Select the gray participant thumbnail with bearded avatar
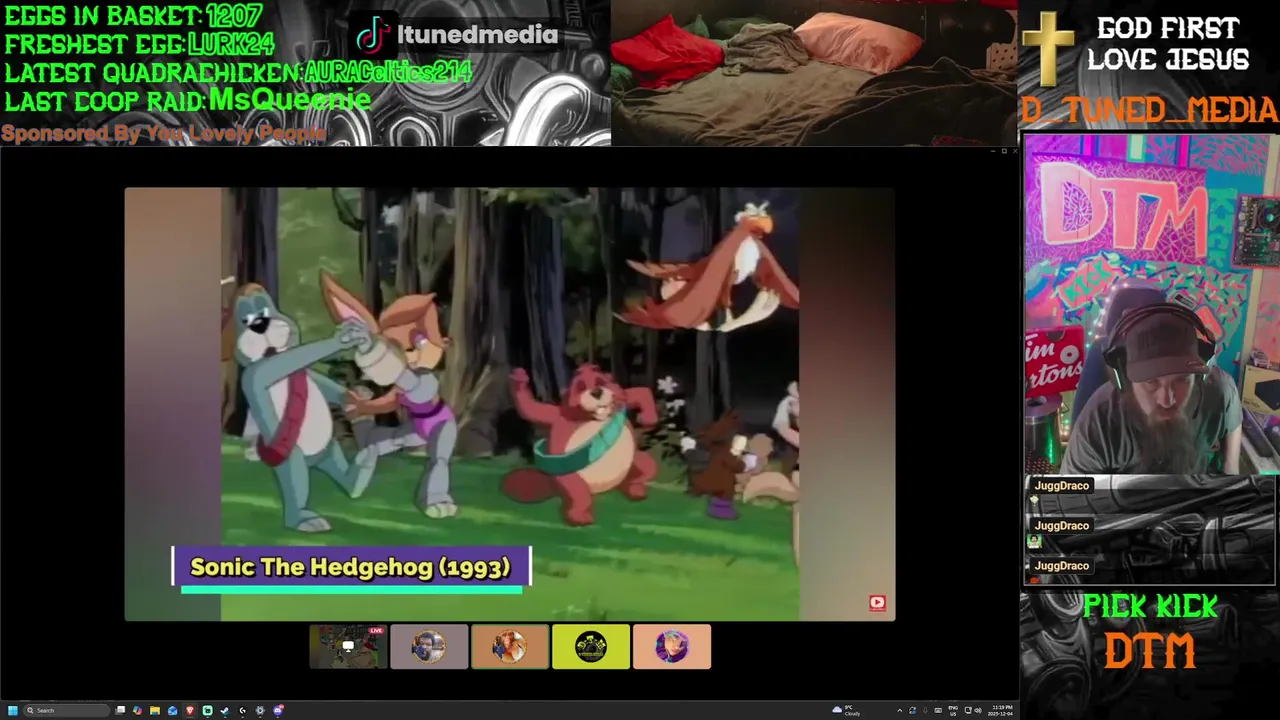Image resolution: width=1280 pixels, height=720 pixels. tap(429, 646)
